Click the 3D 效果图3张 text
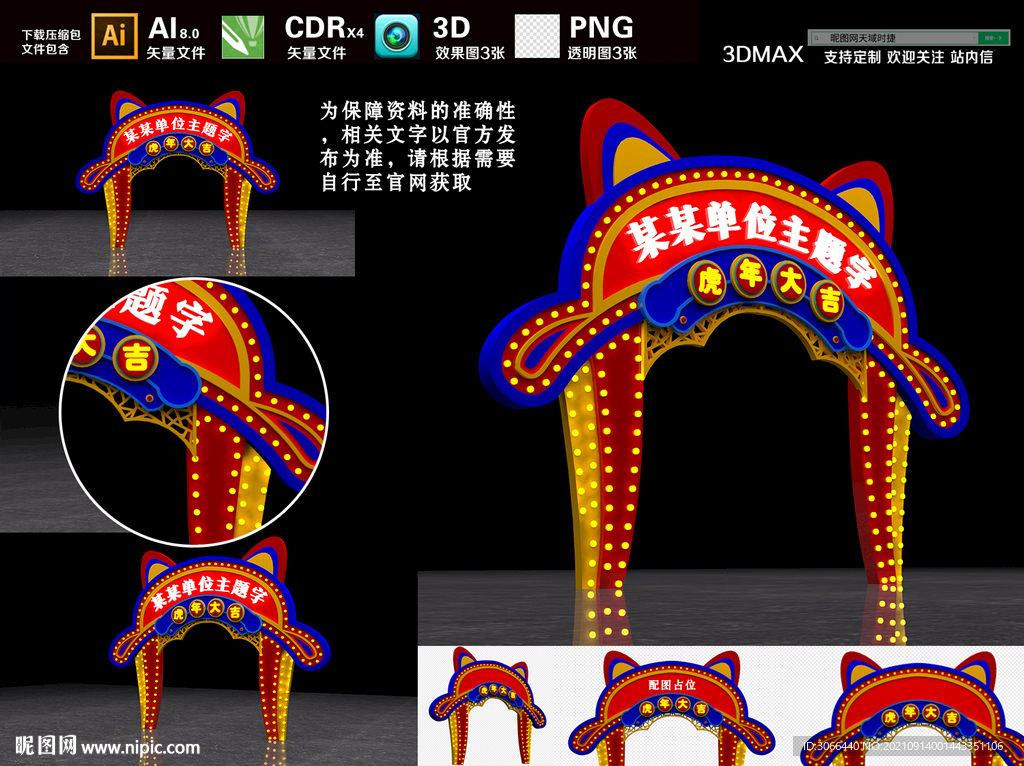This screenshot has width=1024, height=766. click(x=470, y=37)
